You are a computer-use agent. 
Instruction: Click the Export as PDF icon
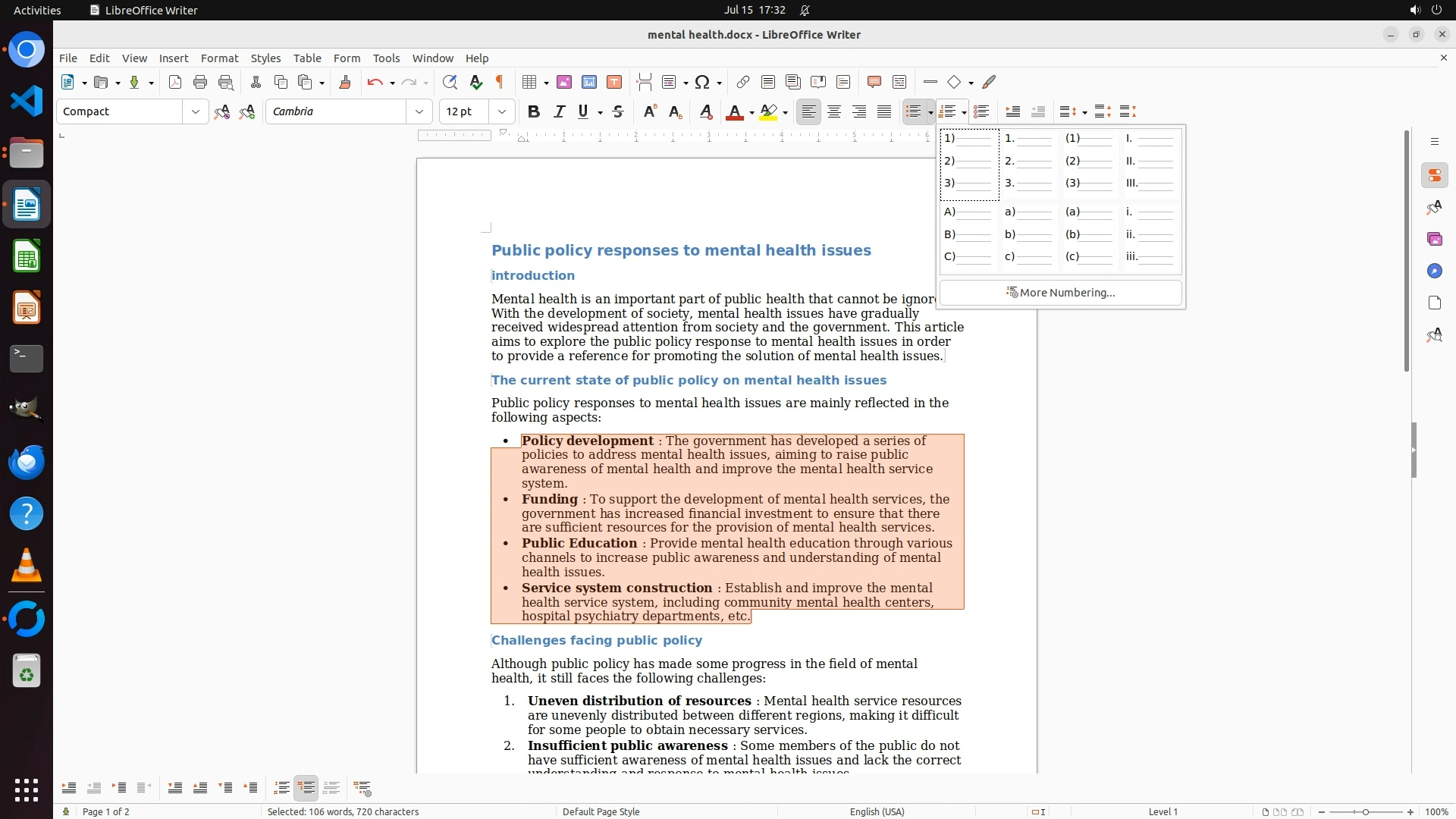[x=175, y=82]
